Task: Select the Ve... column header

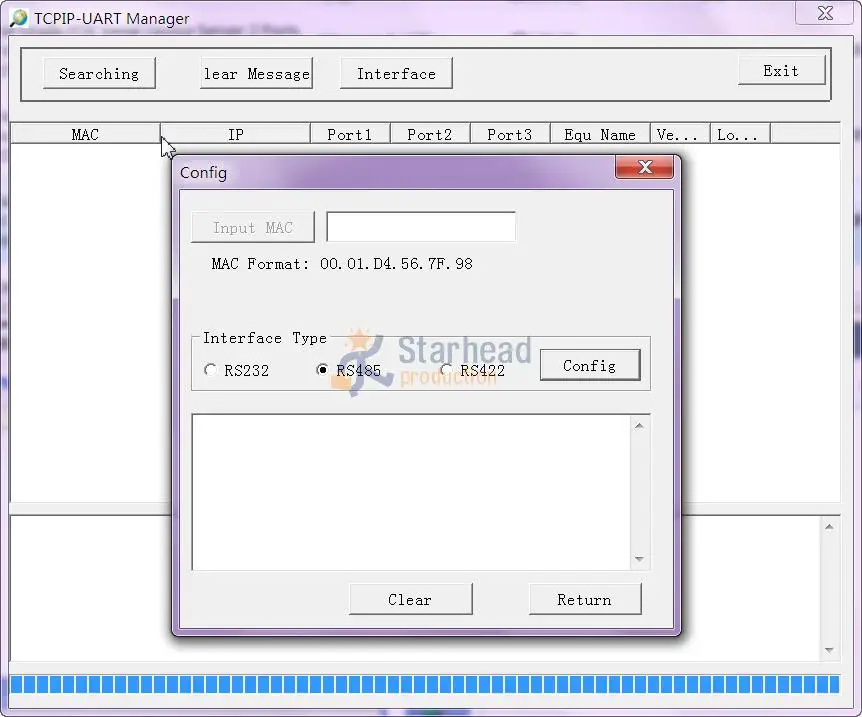Action: click(x=681, y=134)
